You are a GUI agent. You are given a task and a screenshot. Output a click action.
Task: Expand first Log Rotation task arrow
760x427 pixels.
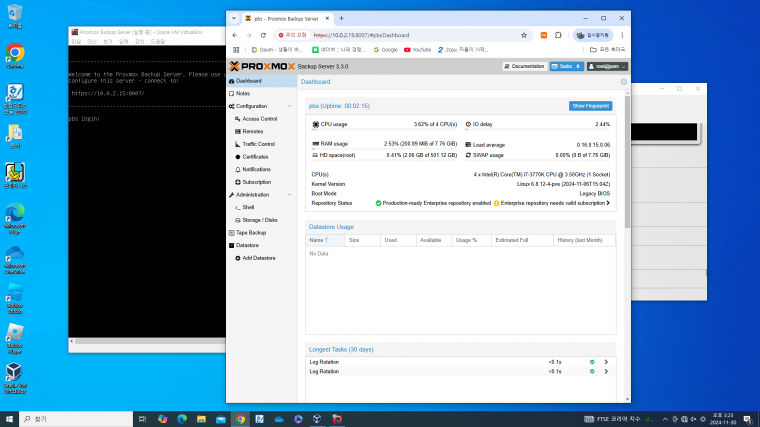(606, 362)
